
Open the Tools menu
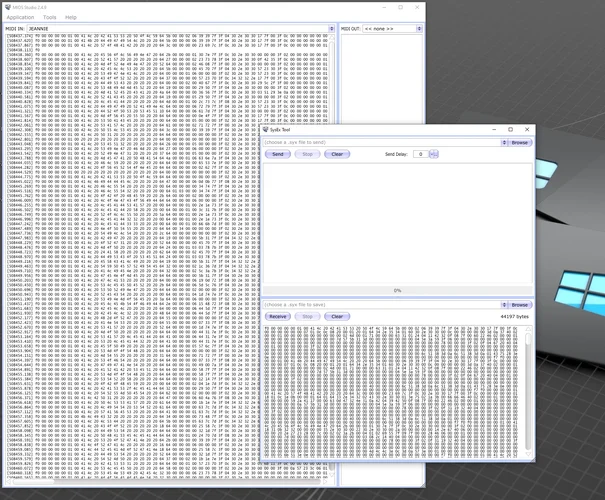tap(49, 17)
